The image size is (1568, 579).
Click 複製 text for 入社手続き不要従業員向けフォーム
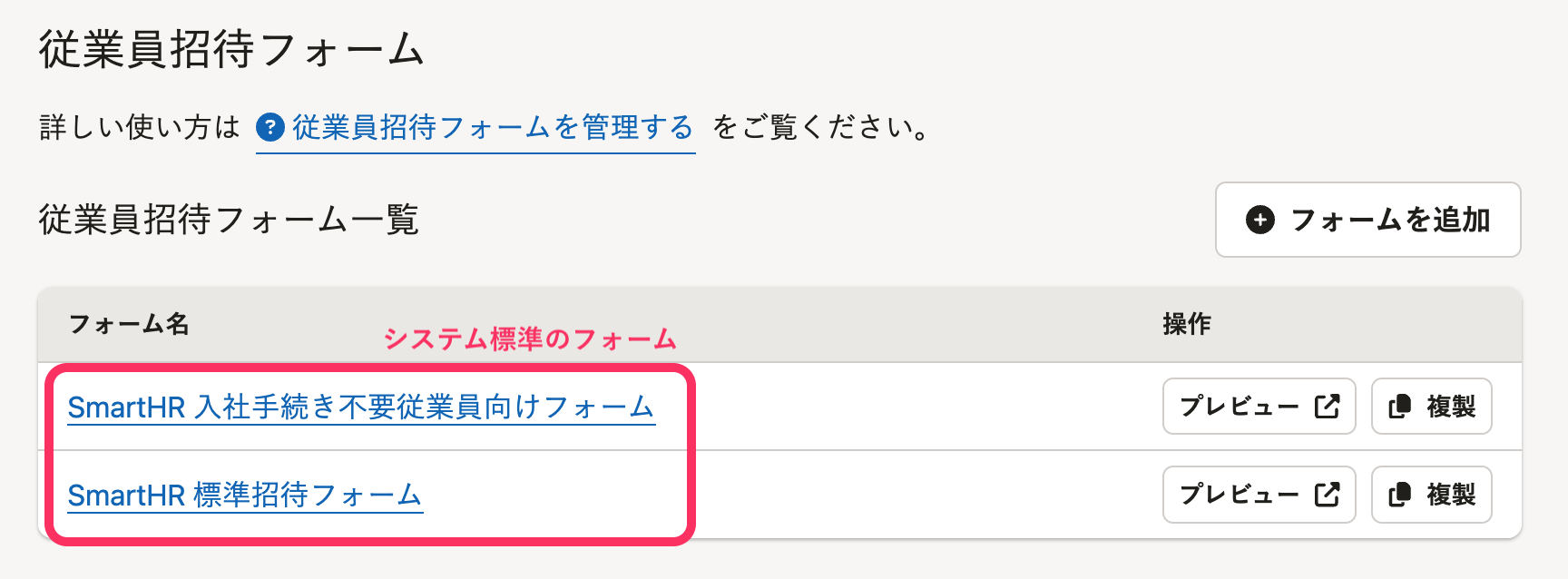[1451, 407]
